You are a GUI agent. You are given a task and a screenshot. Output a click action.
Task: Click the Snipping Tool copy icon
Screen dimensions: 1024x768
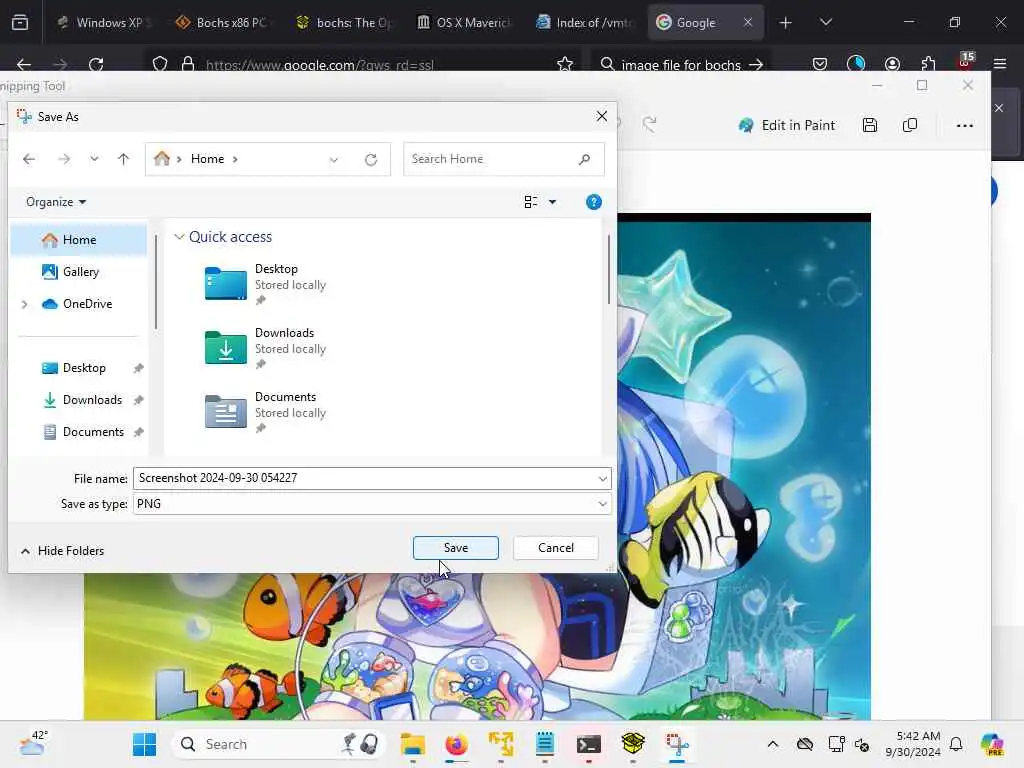pos(910,125)
